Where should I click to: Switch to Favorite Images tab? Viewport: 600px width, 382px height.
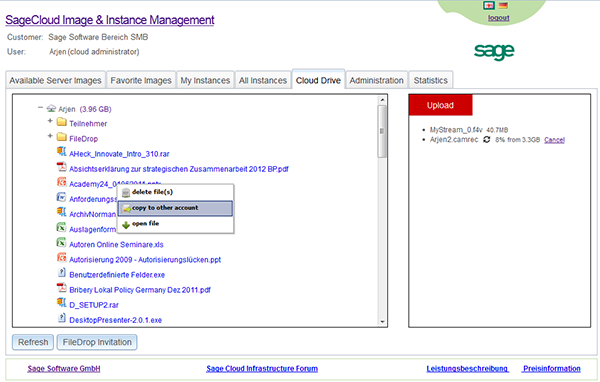141,80
